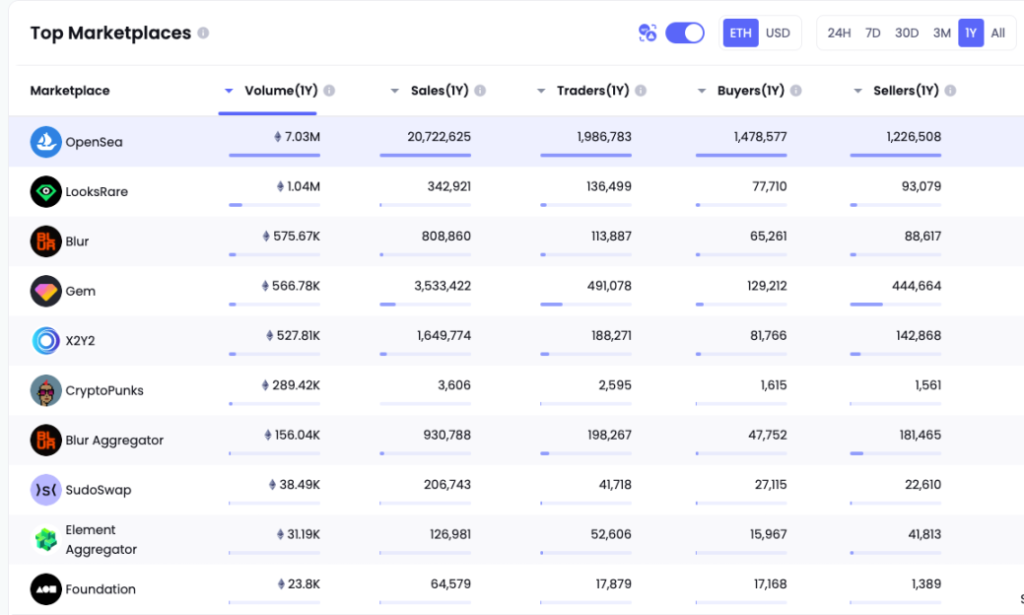Sort by Traders(1Y) arrow
Image resolution: width=1024 pixels, height=615 pixels.
[x=541, y=91]
